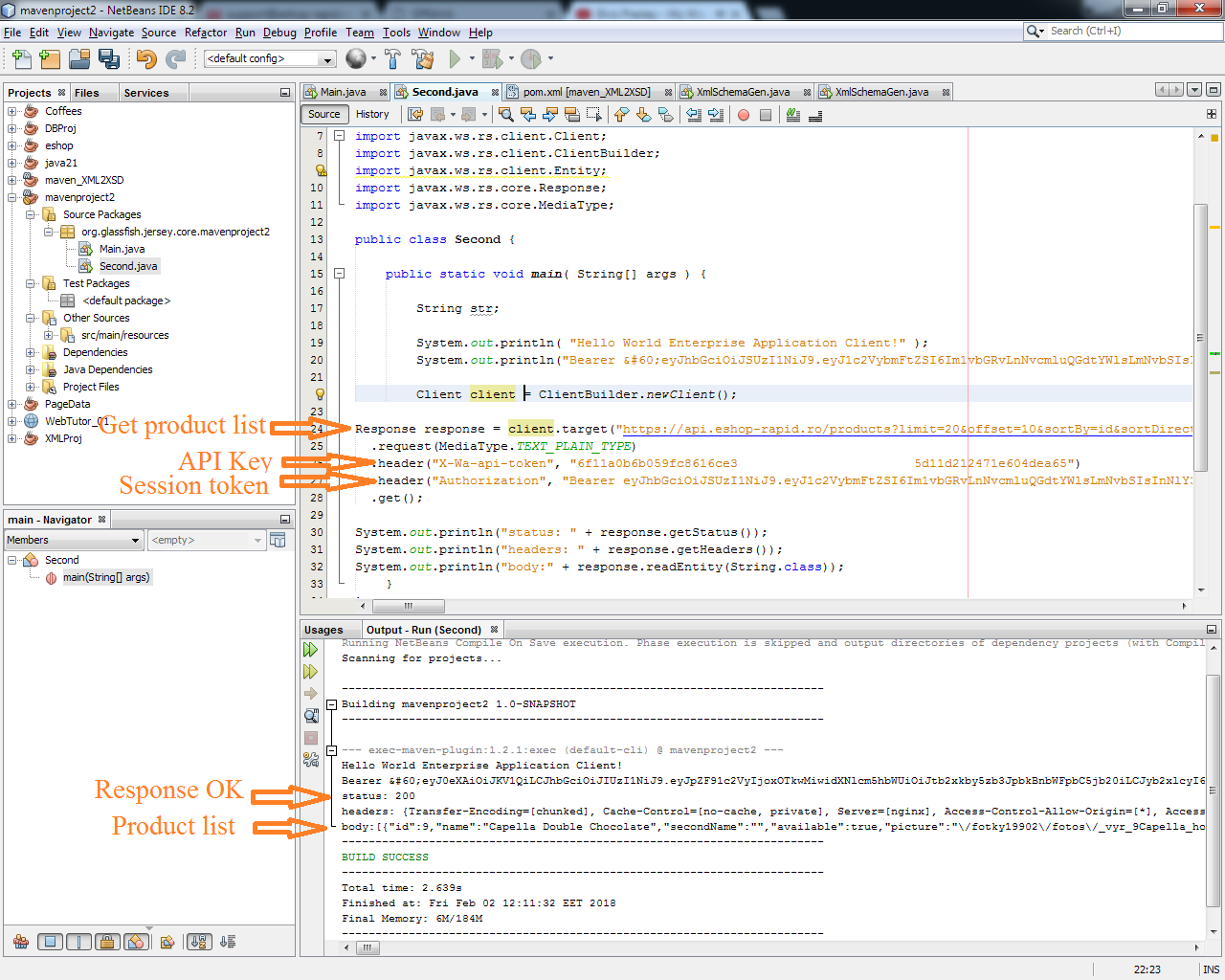Switch to the Main.java editor tab
The image size is (1225, 980).
[x=344, y=93]
